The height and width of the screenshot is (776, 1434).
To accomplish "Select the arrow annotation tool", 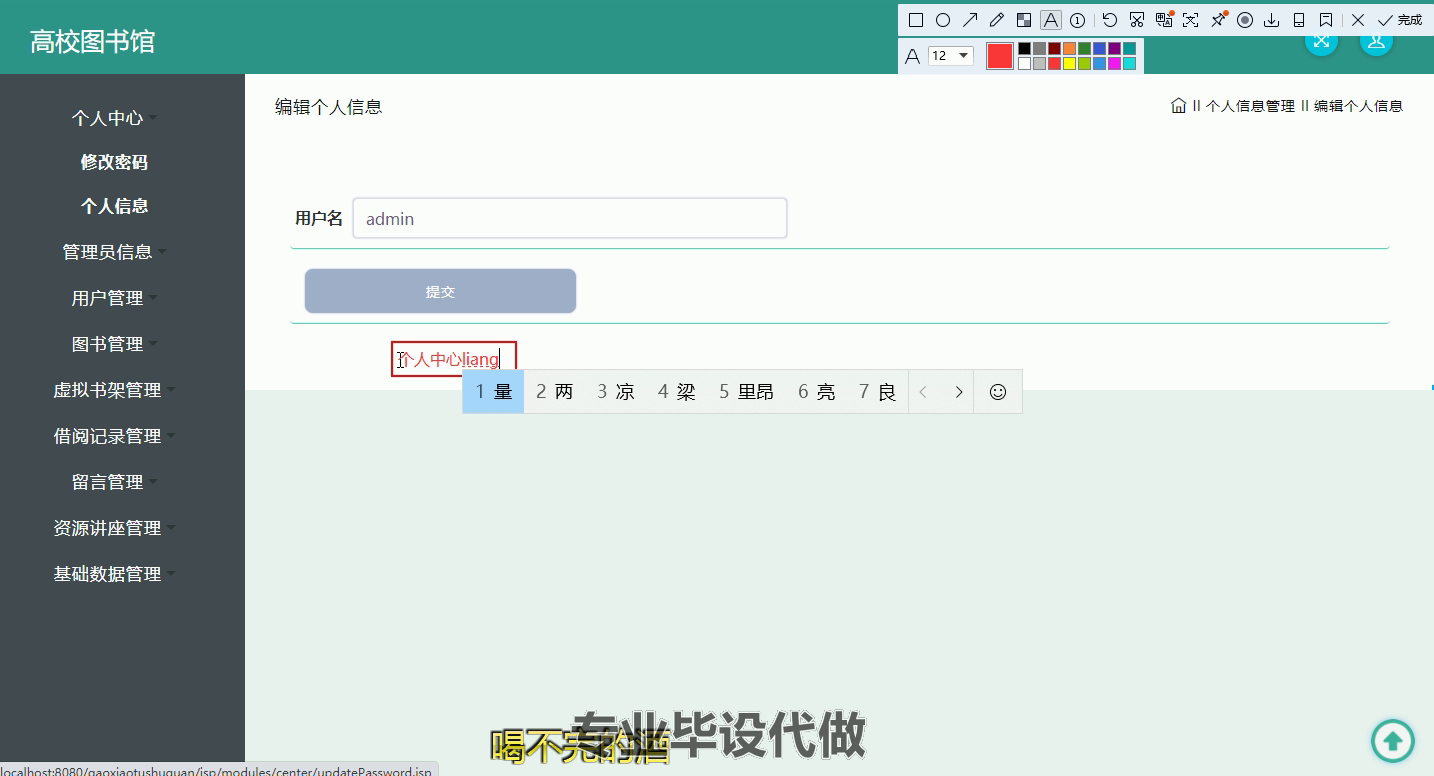I will (x=970, y=20).
